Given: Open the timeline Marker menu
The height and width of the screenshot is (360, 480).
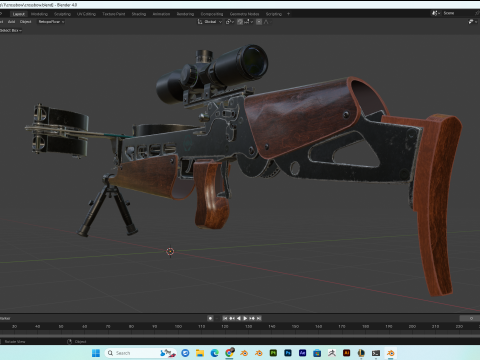Looking at the screenshot, I should [5, 318].
